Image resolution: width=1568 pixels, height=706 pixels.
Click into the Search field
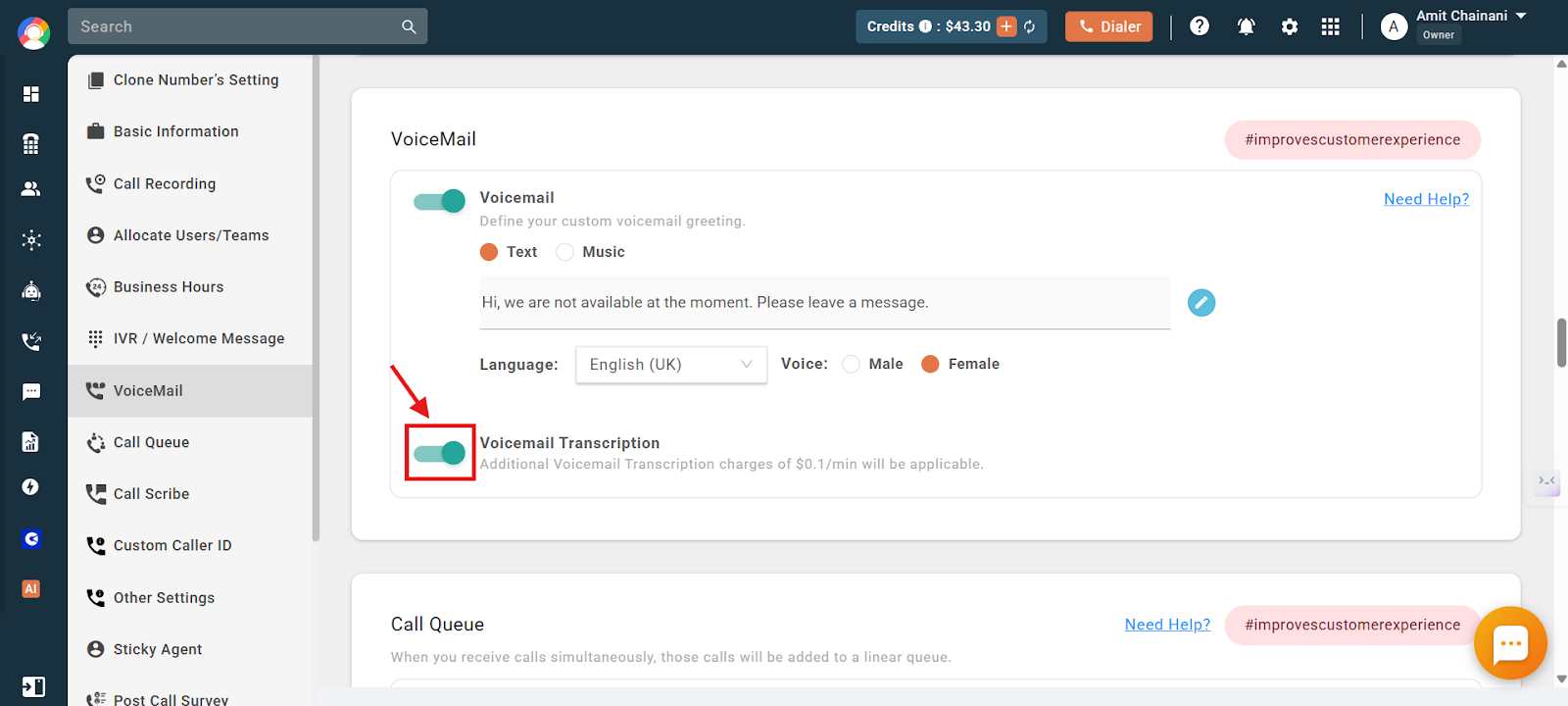tap(235, 27)
